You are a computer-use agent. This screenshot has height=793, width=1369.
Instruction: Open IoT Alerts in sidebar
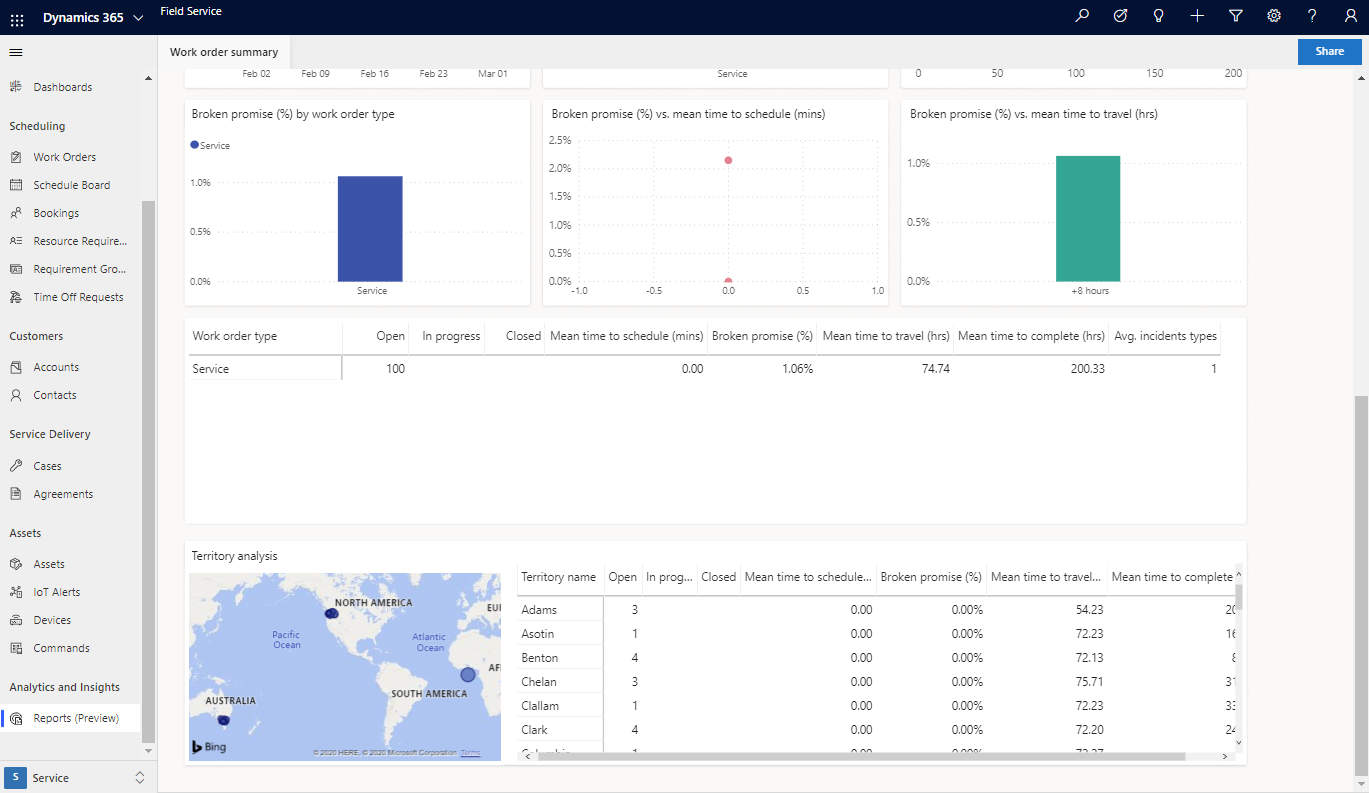click(57, 592)
